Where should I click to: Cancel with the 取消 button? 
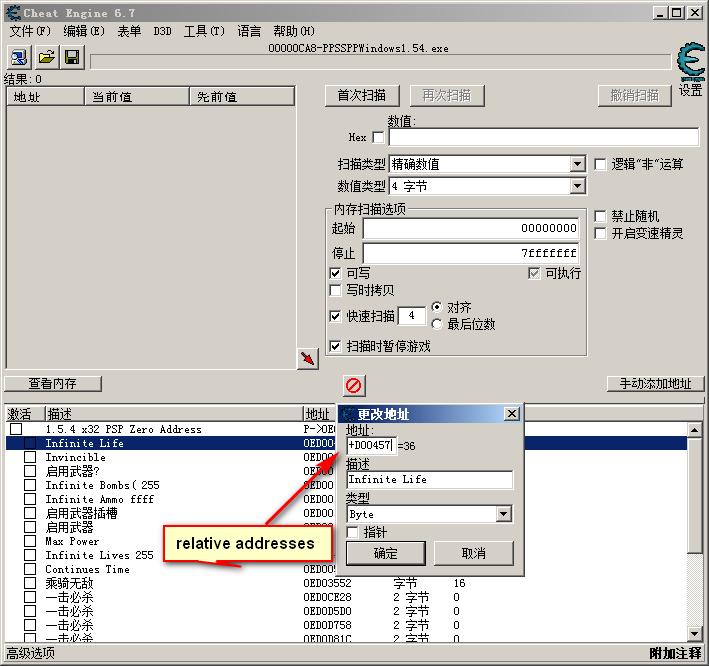474,553
